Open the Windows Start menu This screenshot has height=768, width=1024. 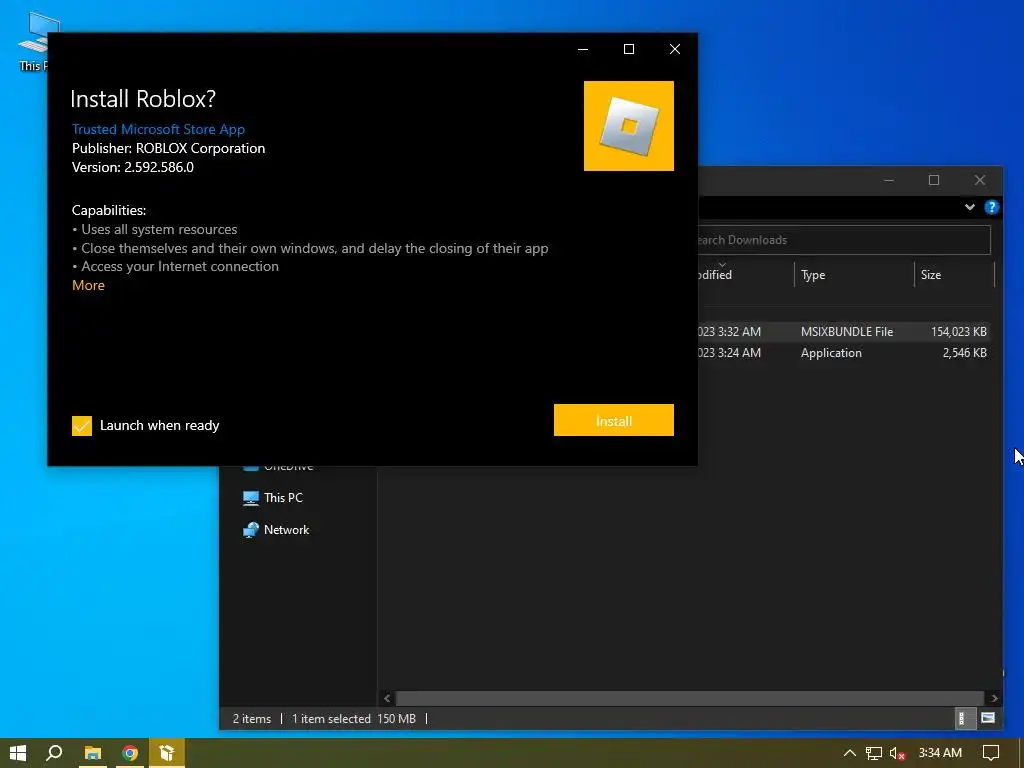[x=18, y=753]
